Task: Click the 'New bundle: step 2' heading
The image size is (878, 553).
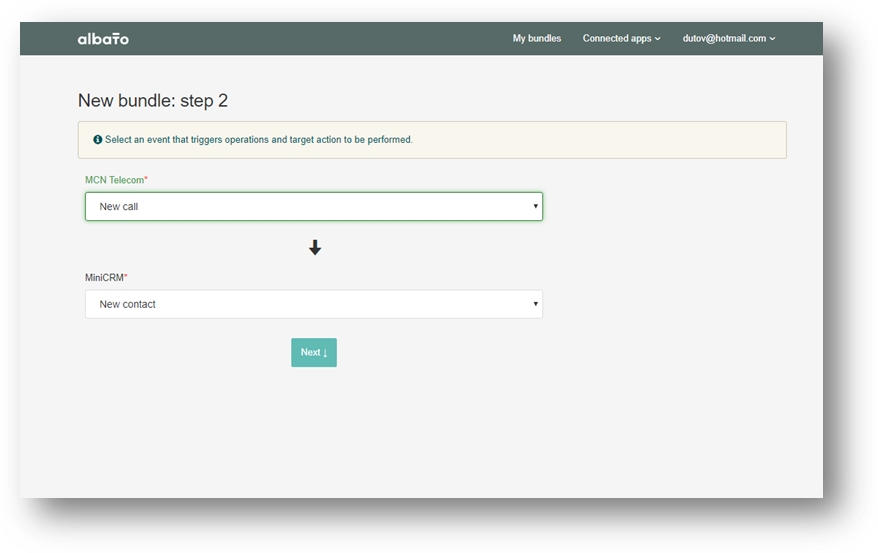Action: [x=153, y=101]
